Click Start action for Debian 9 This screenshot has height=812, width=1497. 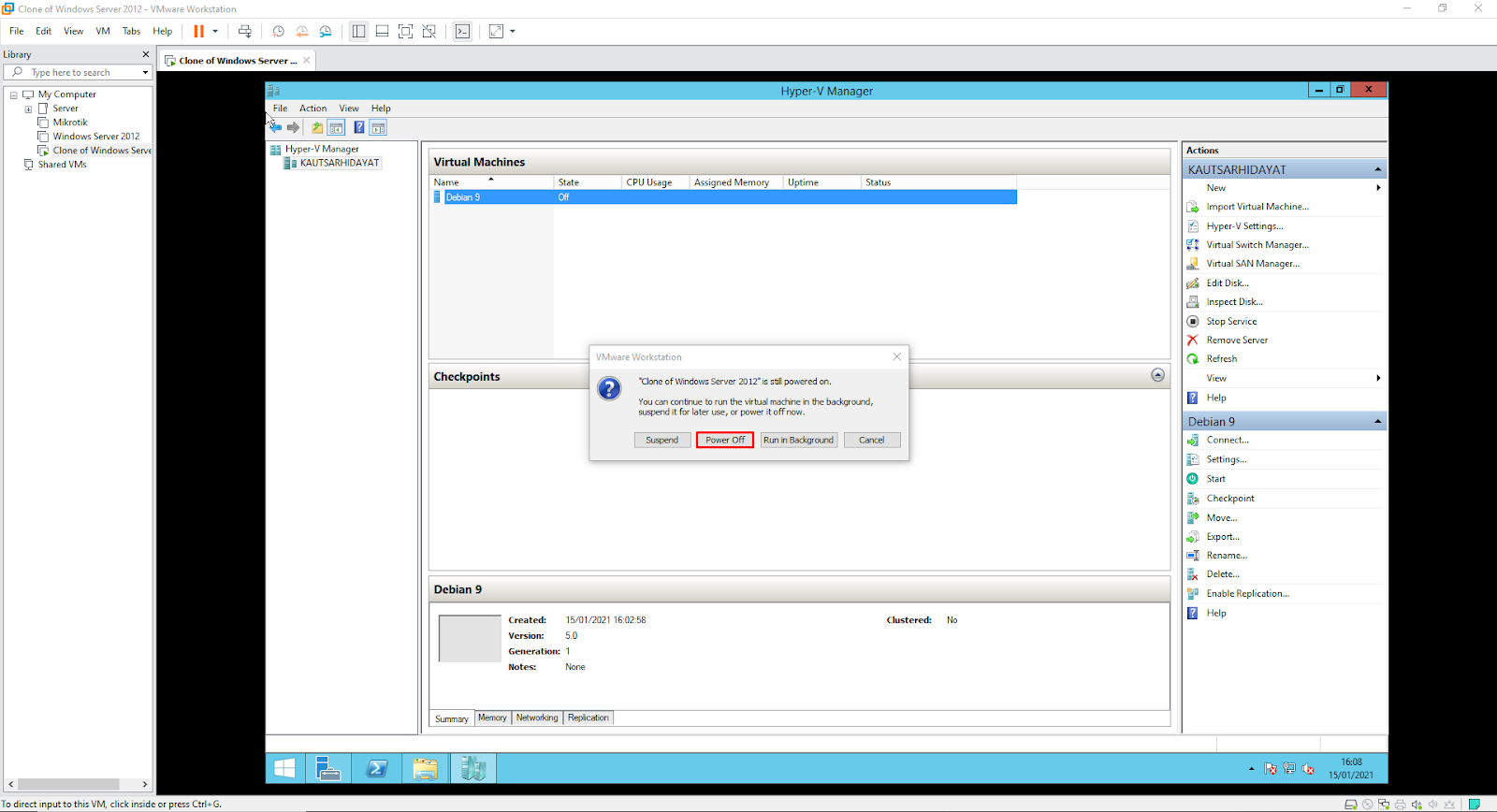1215,479
